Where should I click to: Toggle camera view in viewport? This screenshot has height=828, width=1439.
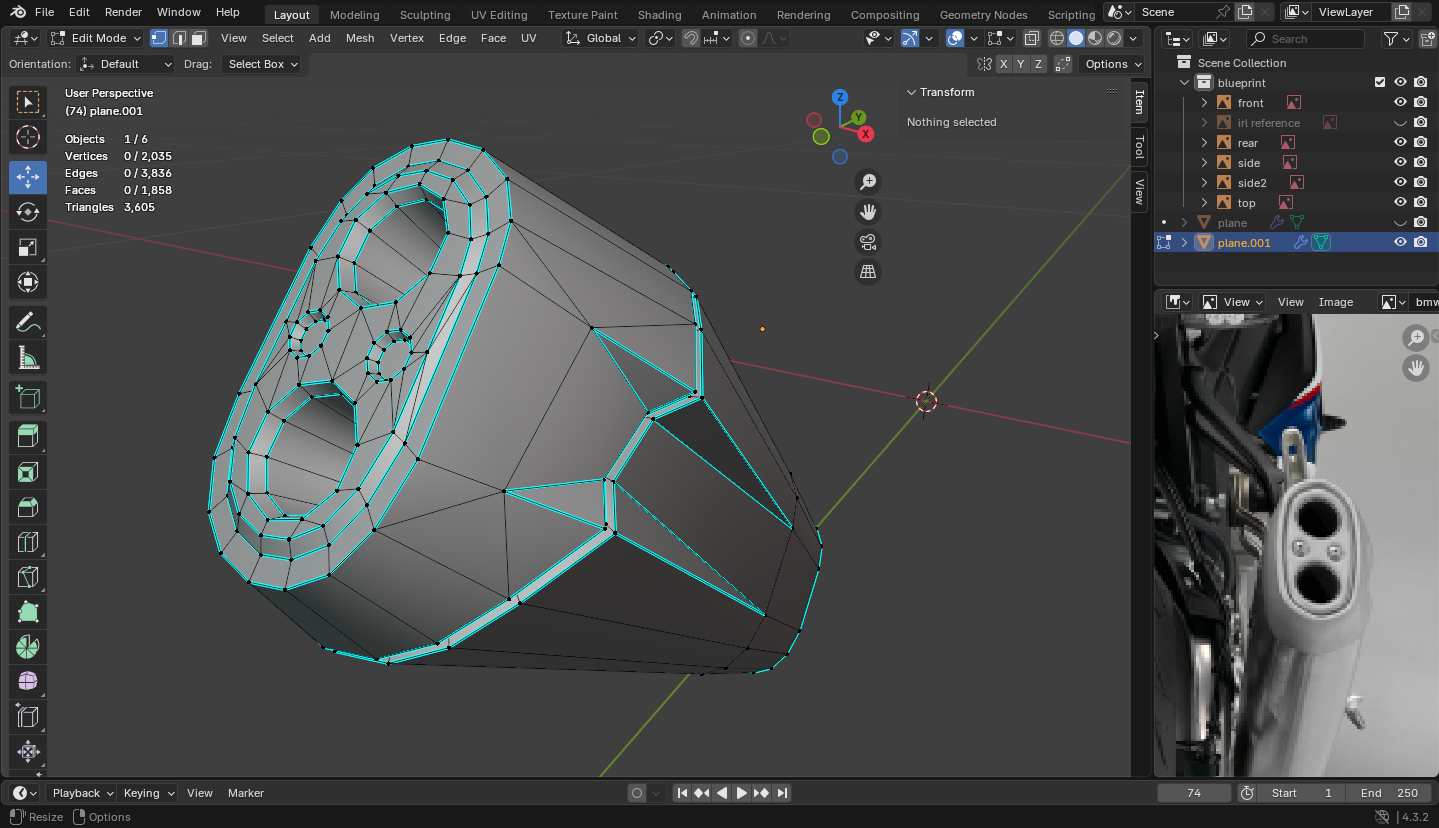868,242
